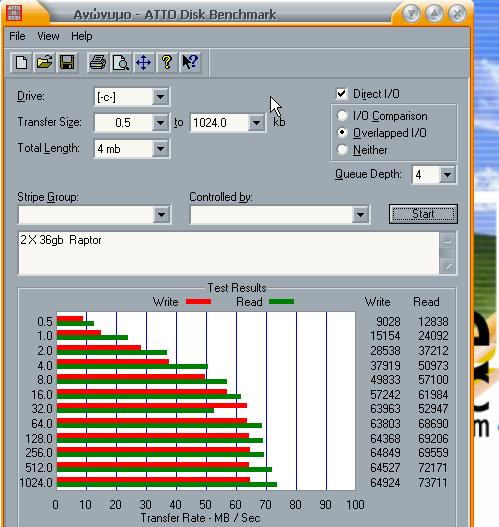Save results with the floppy disk icon
Image resolution: width=499 pixels, height=527 pixels.
point(67,63)
